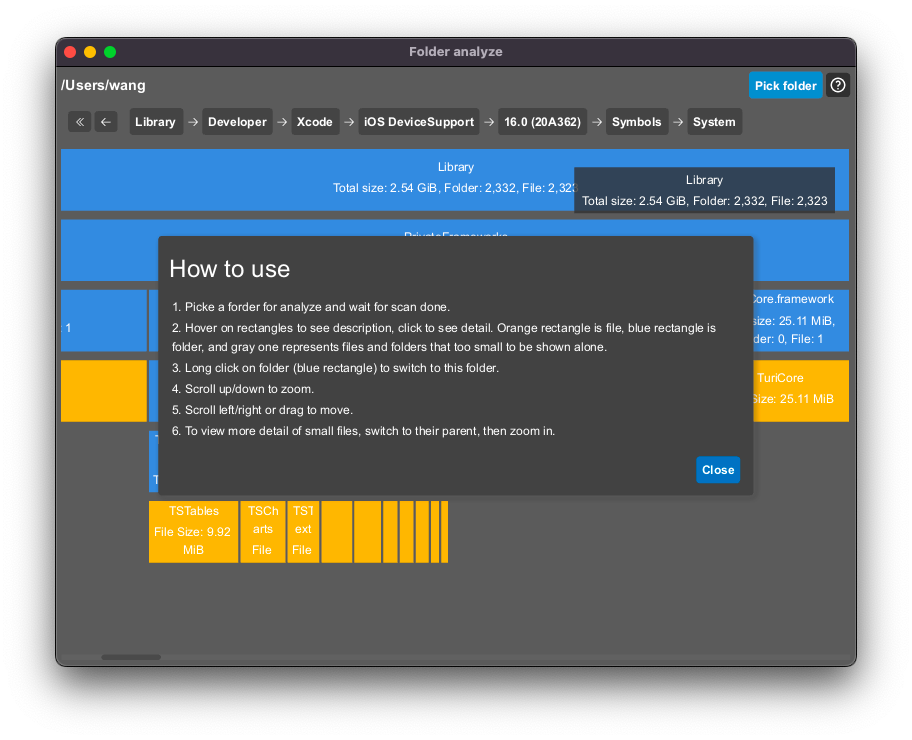Viewport: 912px width, 740px height.
Task: Click the horizontal scrollbar thumb at bottom
Action: [131, 657]
